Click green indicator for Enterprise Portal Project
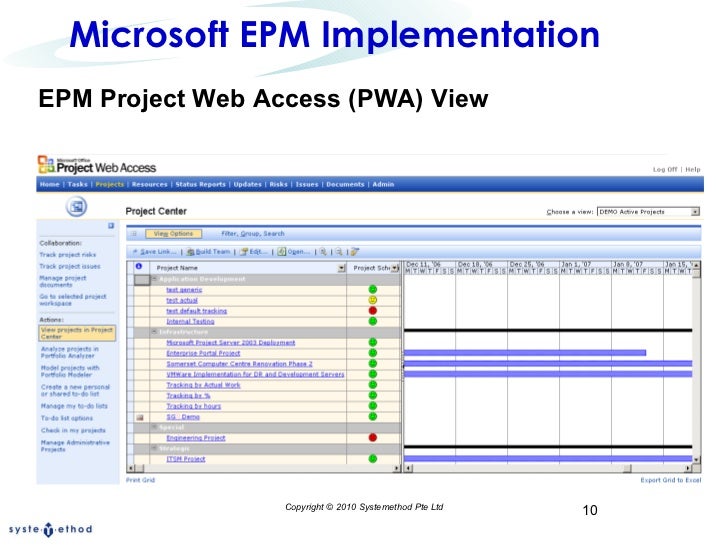728x546 pixels. coord(372,353)
